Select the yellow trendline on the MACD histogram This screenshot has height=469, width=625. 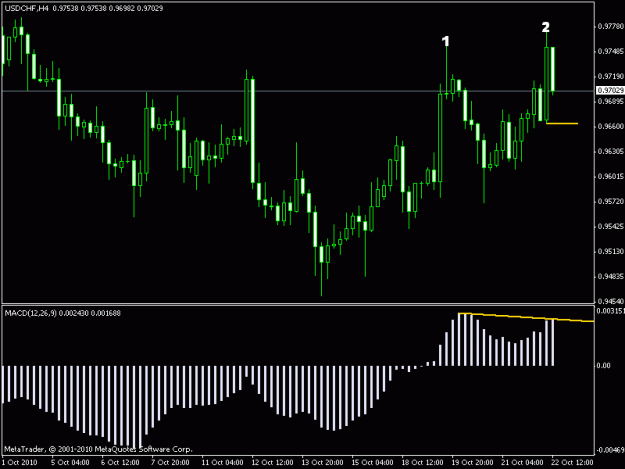coord(526,318)
